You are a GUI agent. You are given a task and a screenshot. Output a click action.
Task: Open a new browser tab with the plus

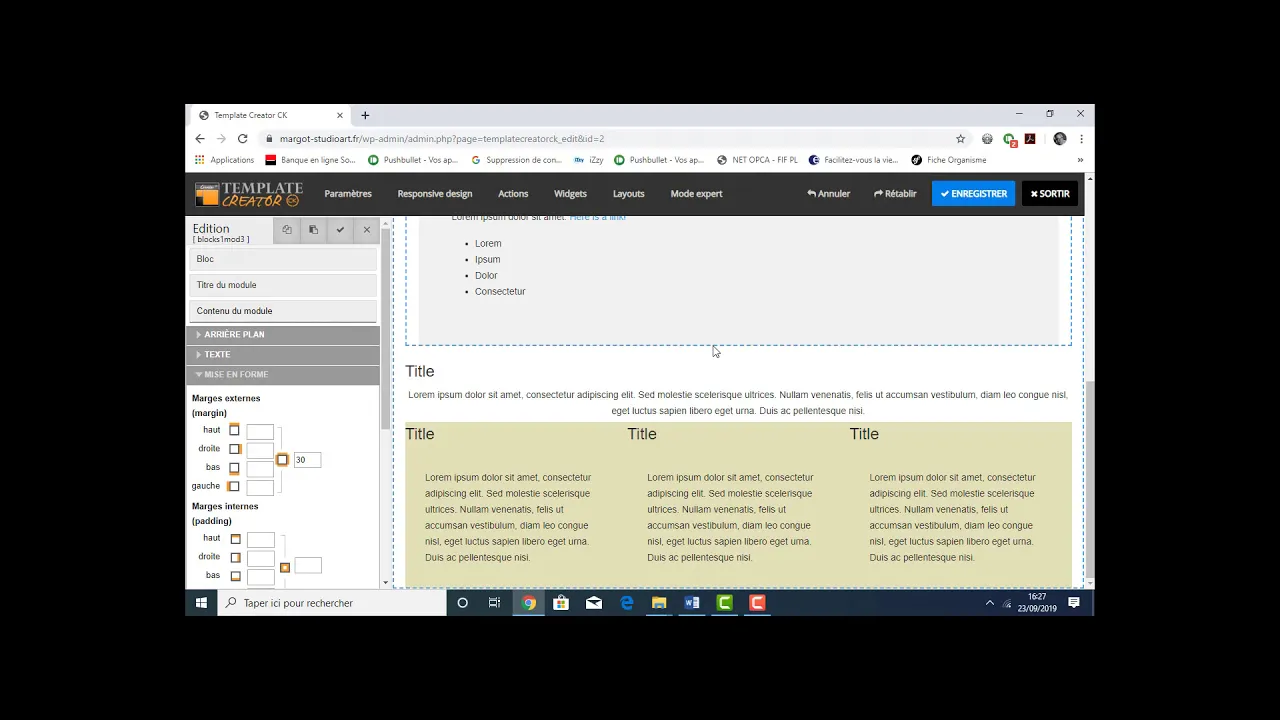pos(365,115)
